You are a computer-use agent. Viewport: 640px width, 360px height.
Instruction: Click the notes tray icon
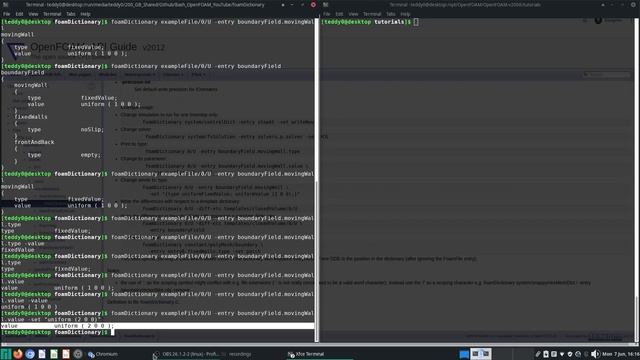(x=554, y=354)
